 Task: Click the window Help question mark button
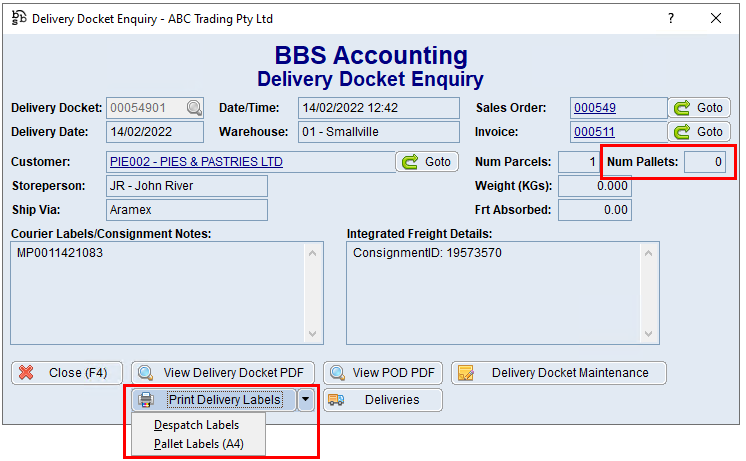[671, 18]
